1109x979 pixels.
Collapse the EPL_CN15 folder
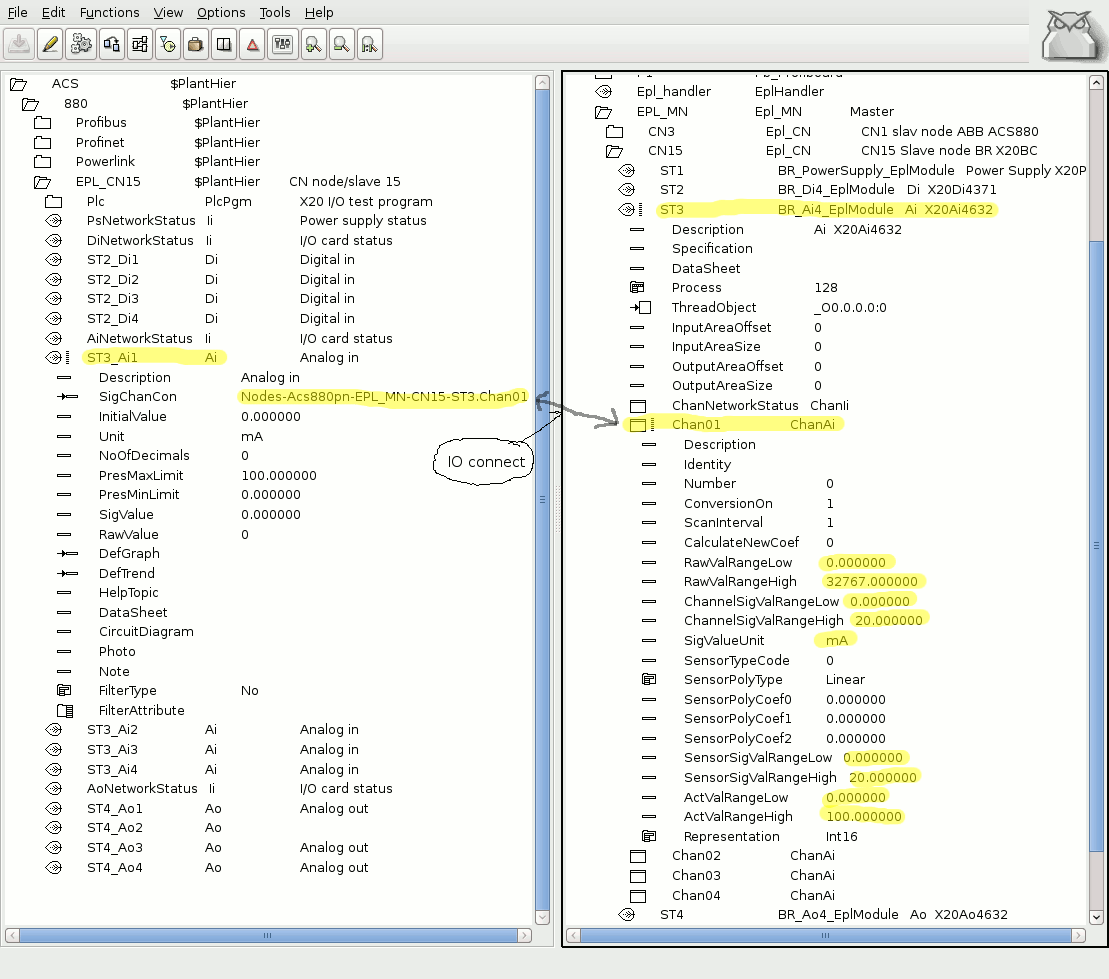42,182
